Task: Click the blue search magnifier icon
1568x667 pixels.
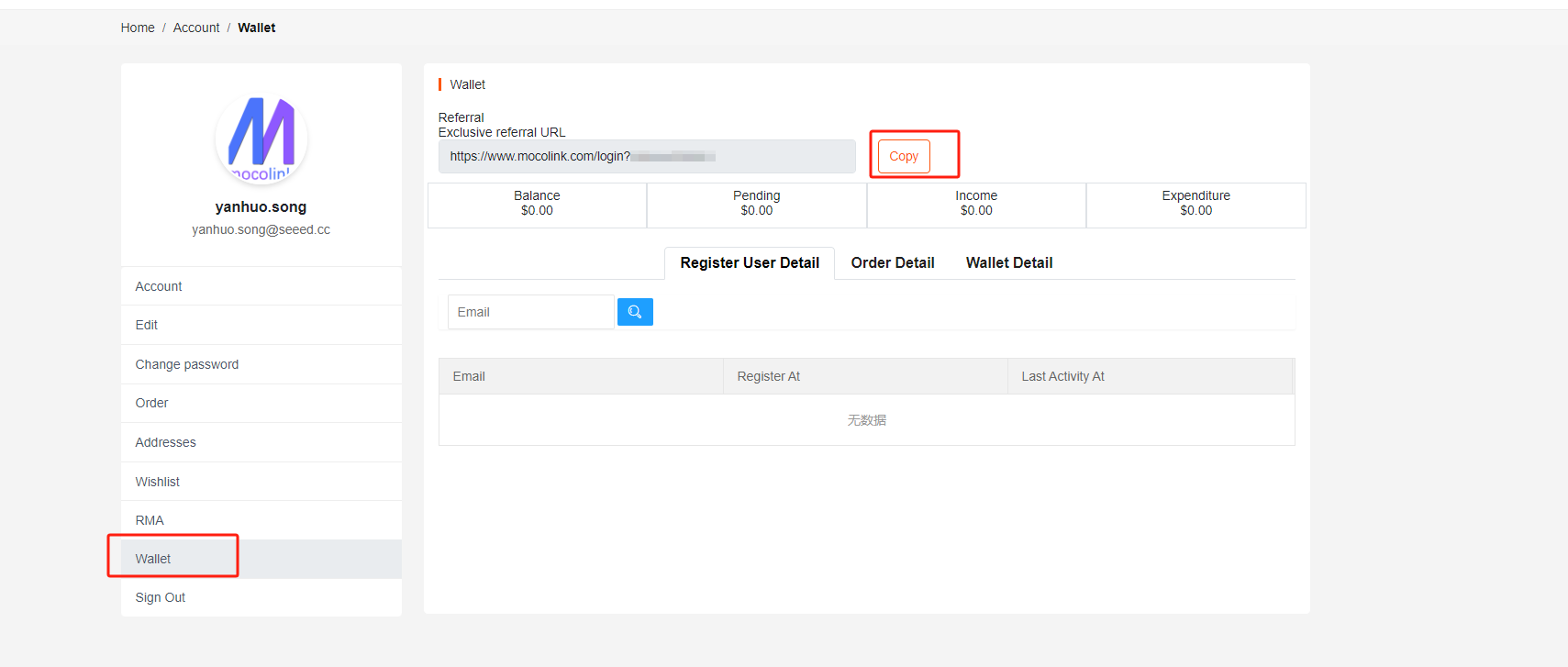Action: tap(635, 312)
